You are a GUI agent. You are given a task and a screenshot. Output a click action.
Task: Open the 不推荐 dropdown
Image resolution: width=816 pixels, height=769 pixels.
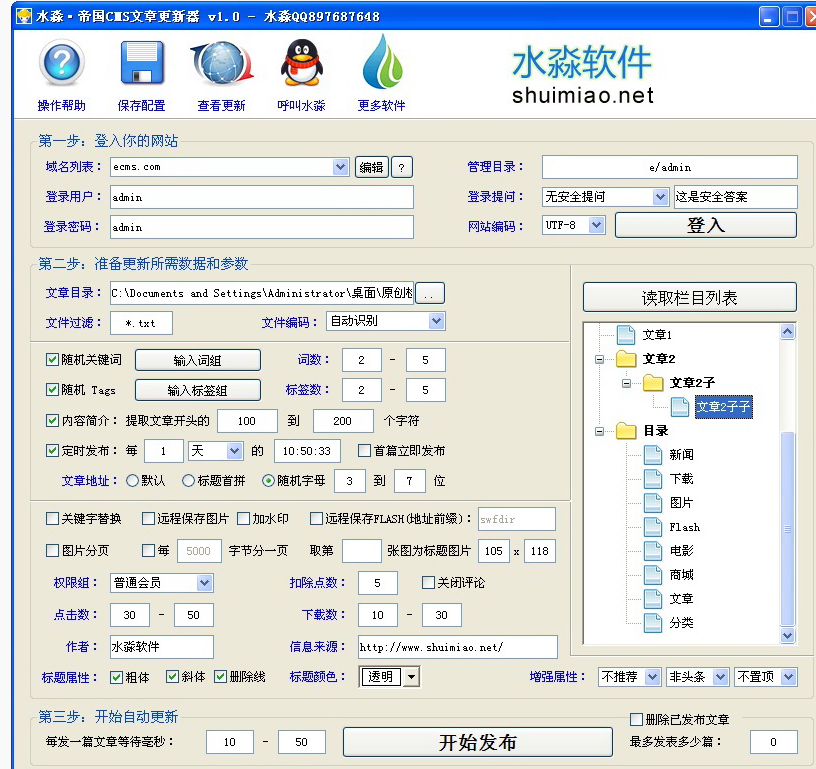point(652,677)
